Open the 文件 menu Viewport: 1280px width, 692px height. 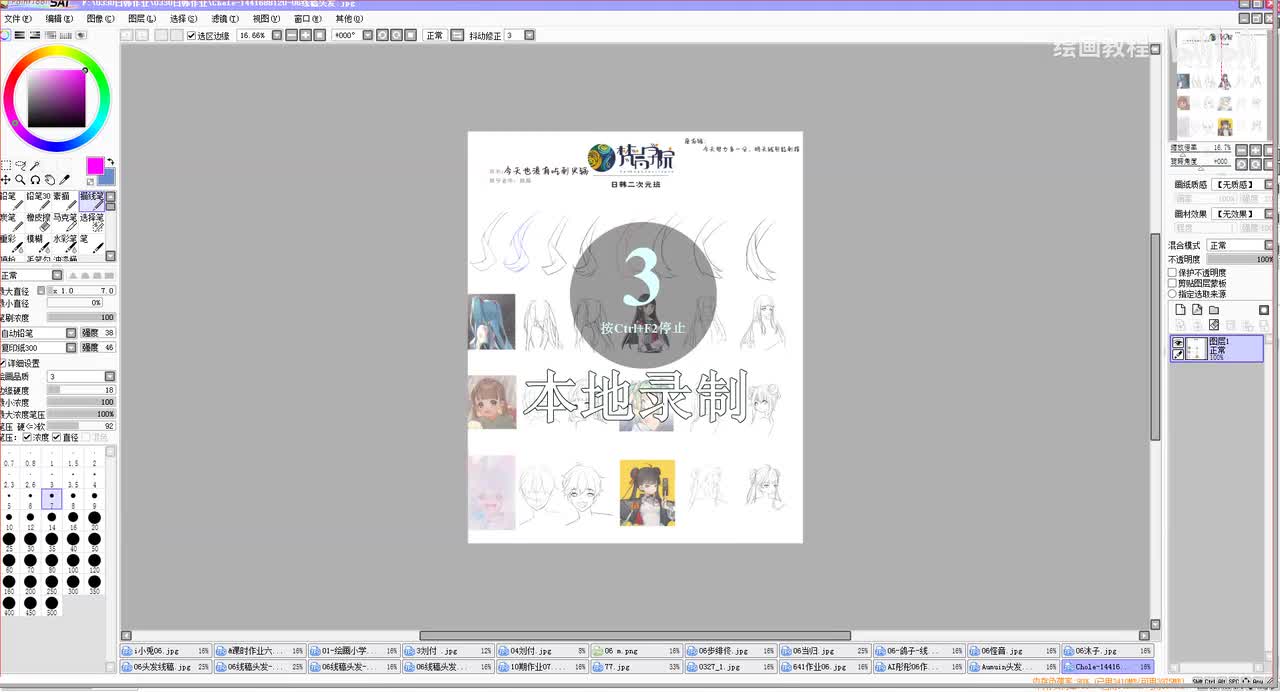[18, 19]
